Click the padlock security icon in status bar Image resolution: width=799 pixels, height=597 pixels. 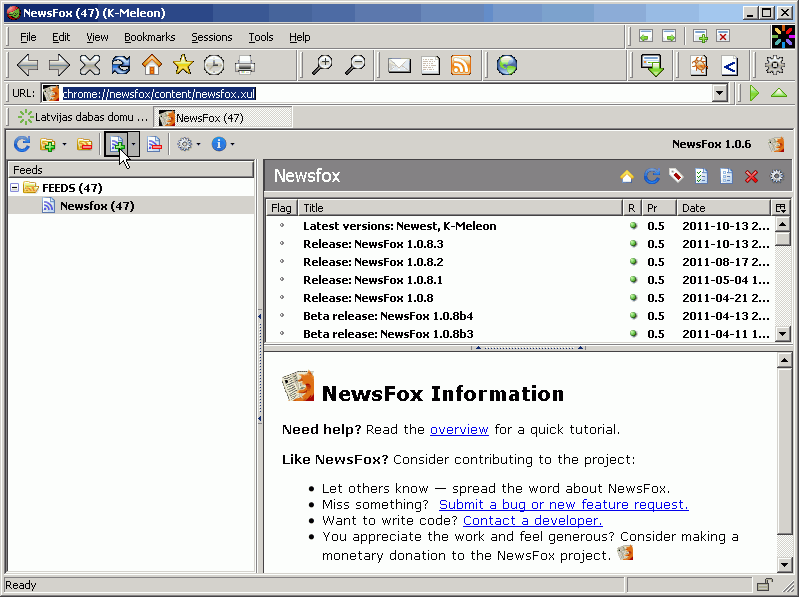pos(765,585)
